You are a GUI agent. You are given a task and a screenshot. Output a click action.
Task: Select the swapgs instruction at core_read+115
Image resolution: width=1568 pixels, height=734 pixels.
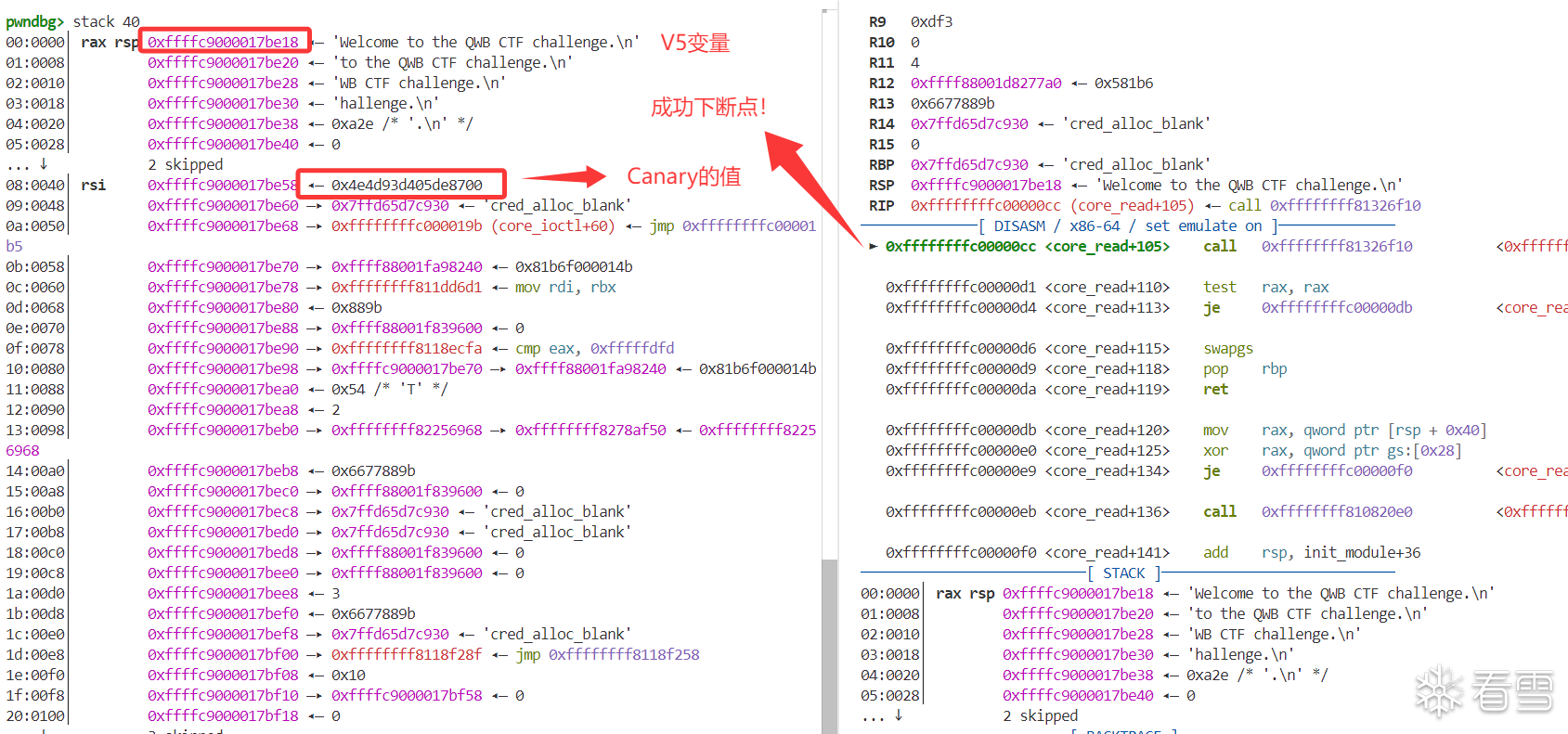click(x=1228, y=348)
